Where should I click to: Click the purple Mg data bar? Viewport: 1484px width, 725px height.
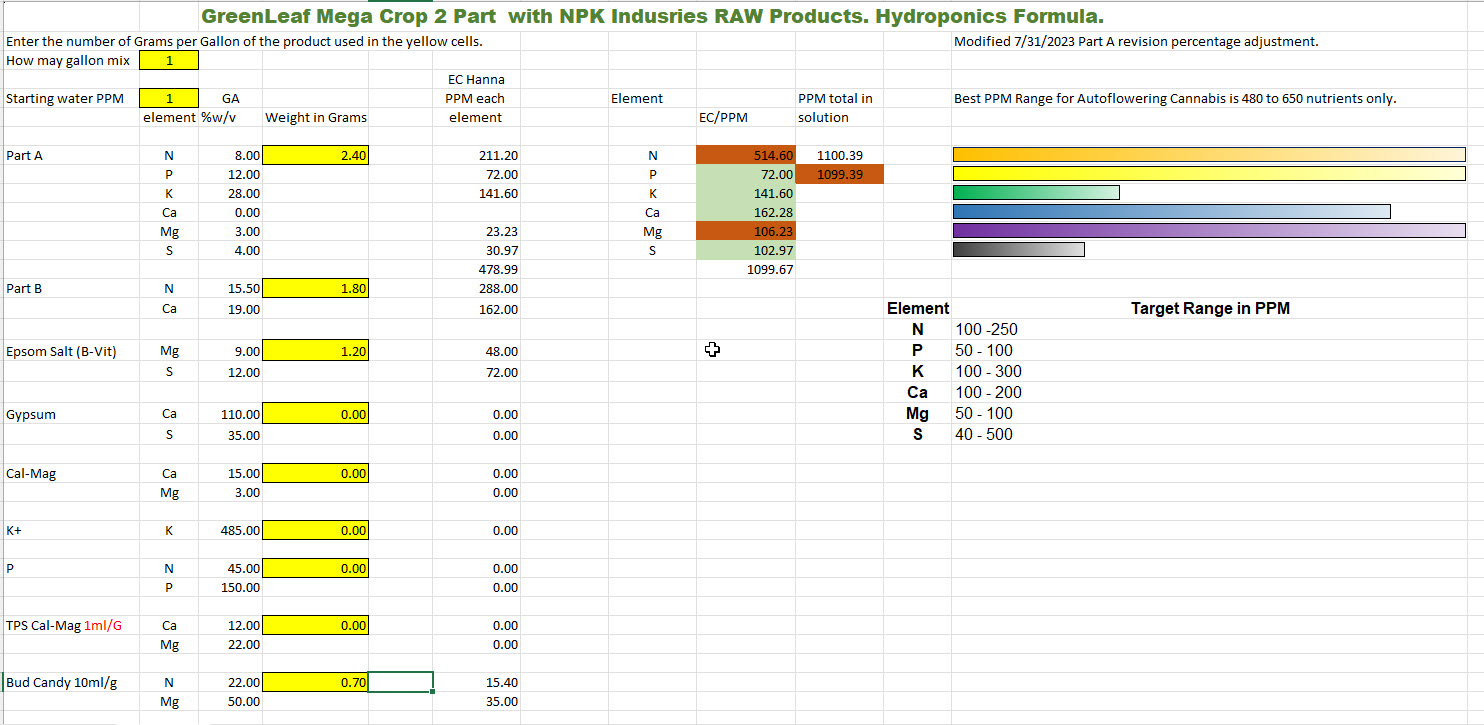[x=1209, y=230]
